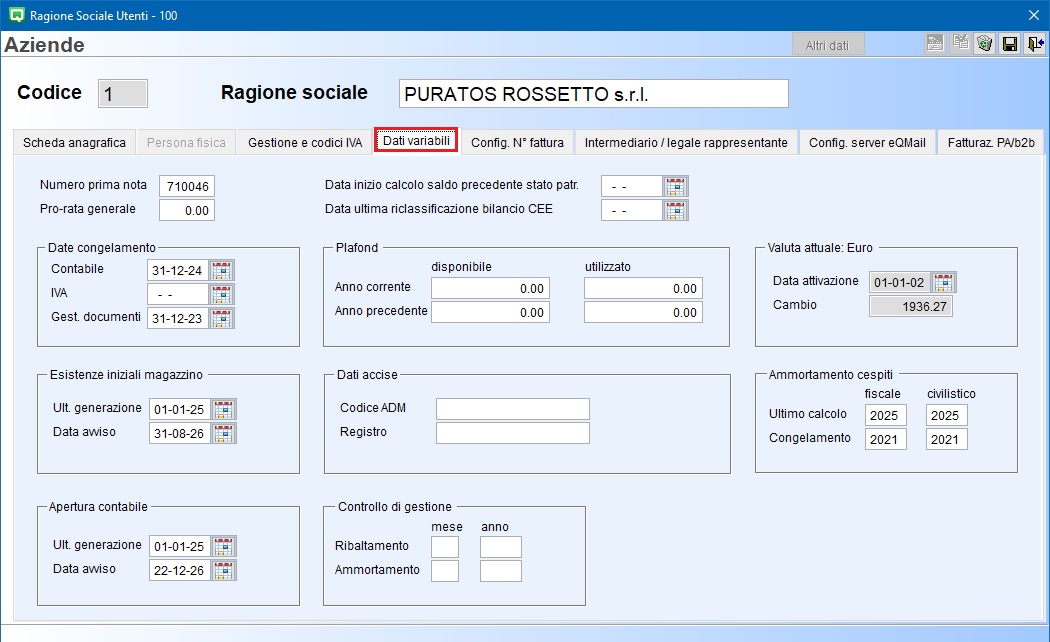1050x642 pixels.
Task: Click Ultimo calcolo fiscale year field
Action: pyautogui.click(x=885, y=415)
